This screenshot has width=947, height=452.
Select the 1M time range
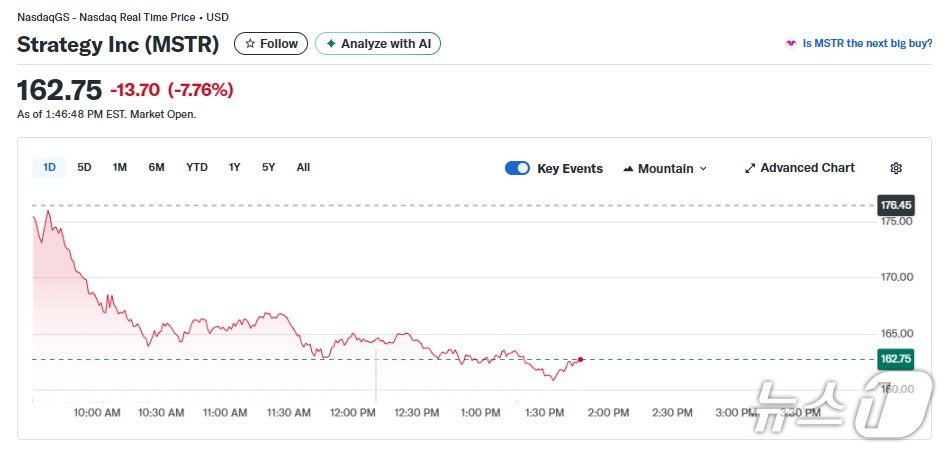[120, 167]
